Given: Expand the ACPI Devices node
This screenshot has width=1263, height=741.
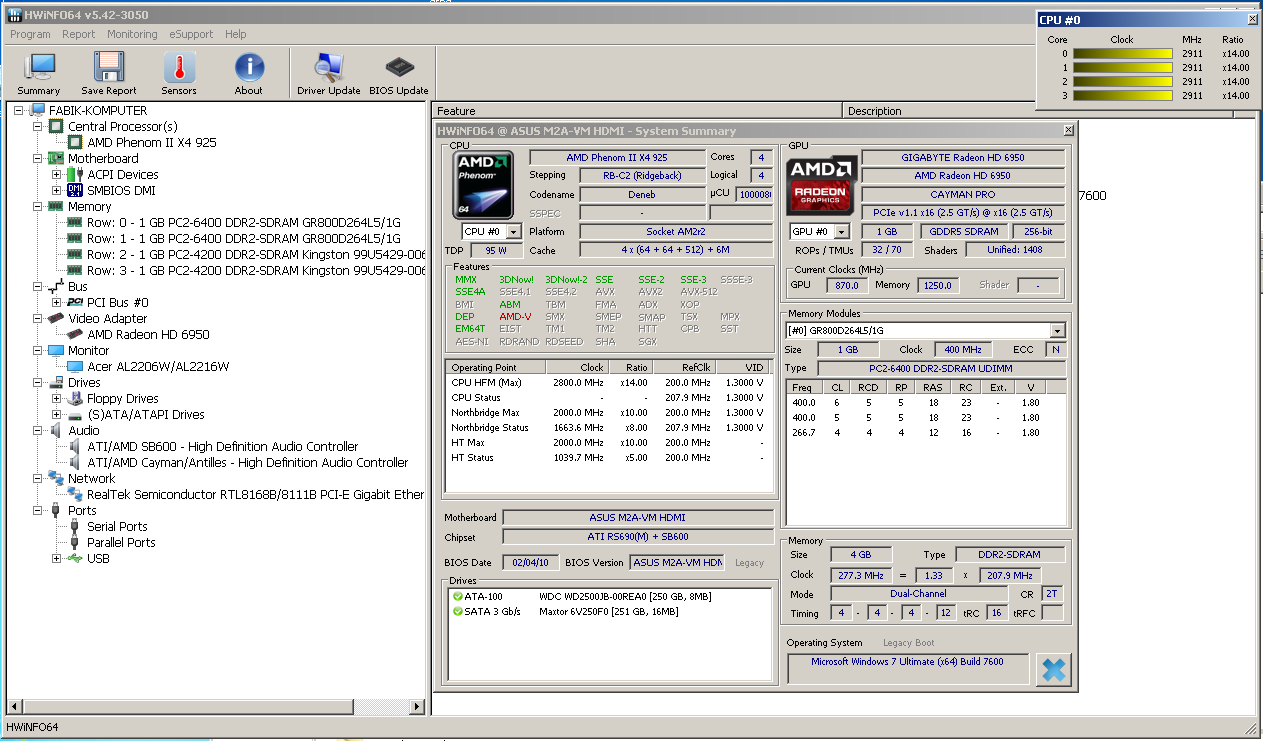Looking at the screenshot, I should (x=57, y=174).
